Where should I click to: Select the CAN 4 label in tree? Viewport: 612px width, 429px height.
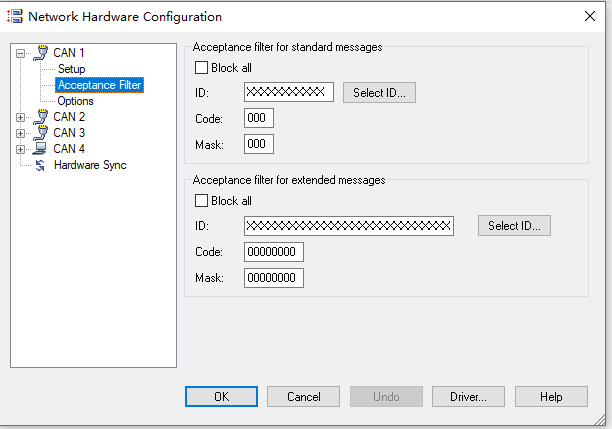pyautogui.click(x=69, y=149)
